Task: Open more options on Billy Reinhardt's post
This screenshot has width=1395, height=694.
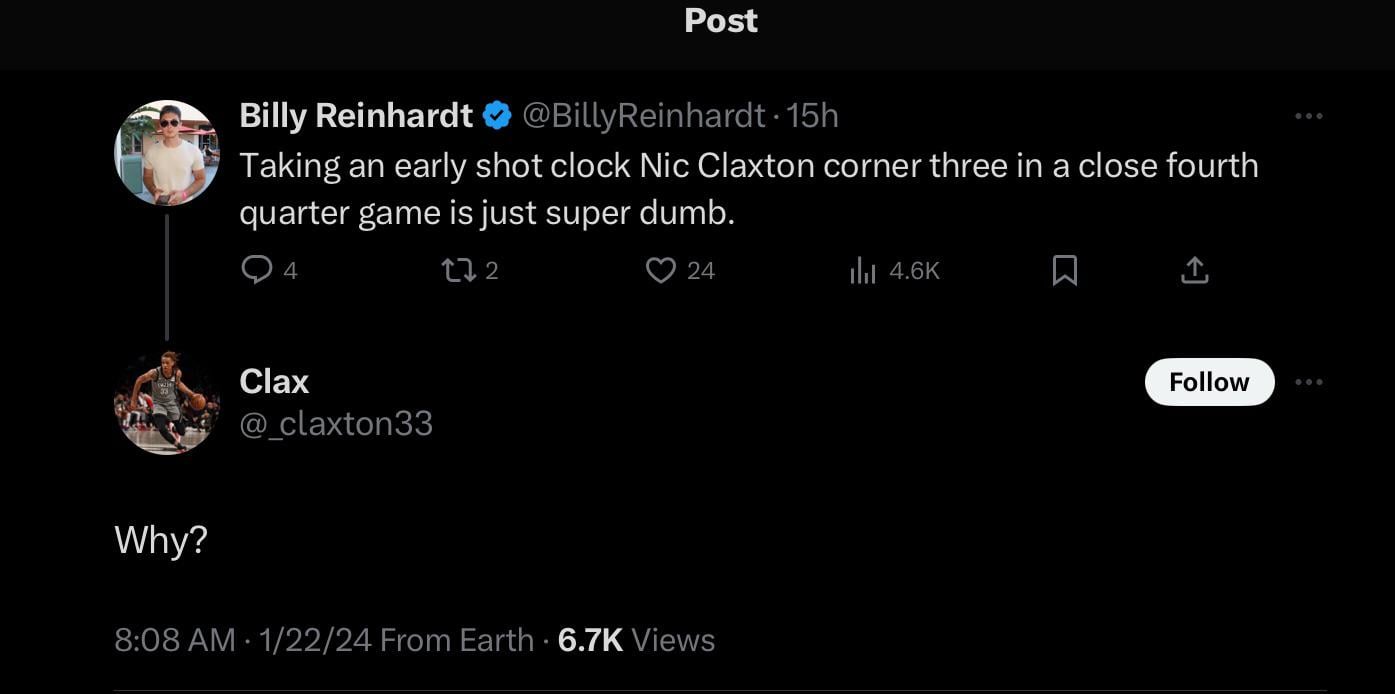Action: tap(1308, 116)
